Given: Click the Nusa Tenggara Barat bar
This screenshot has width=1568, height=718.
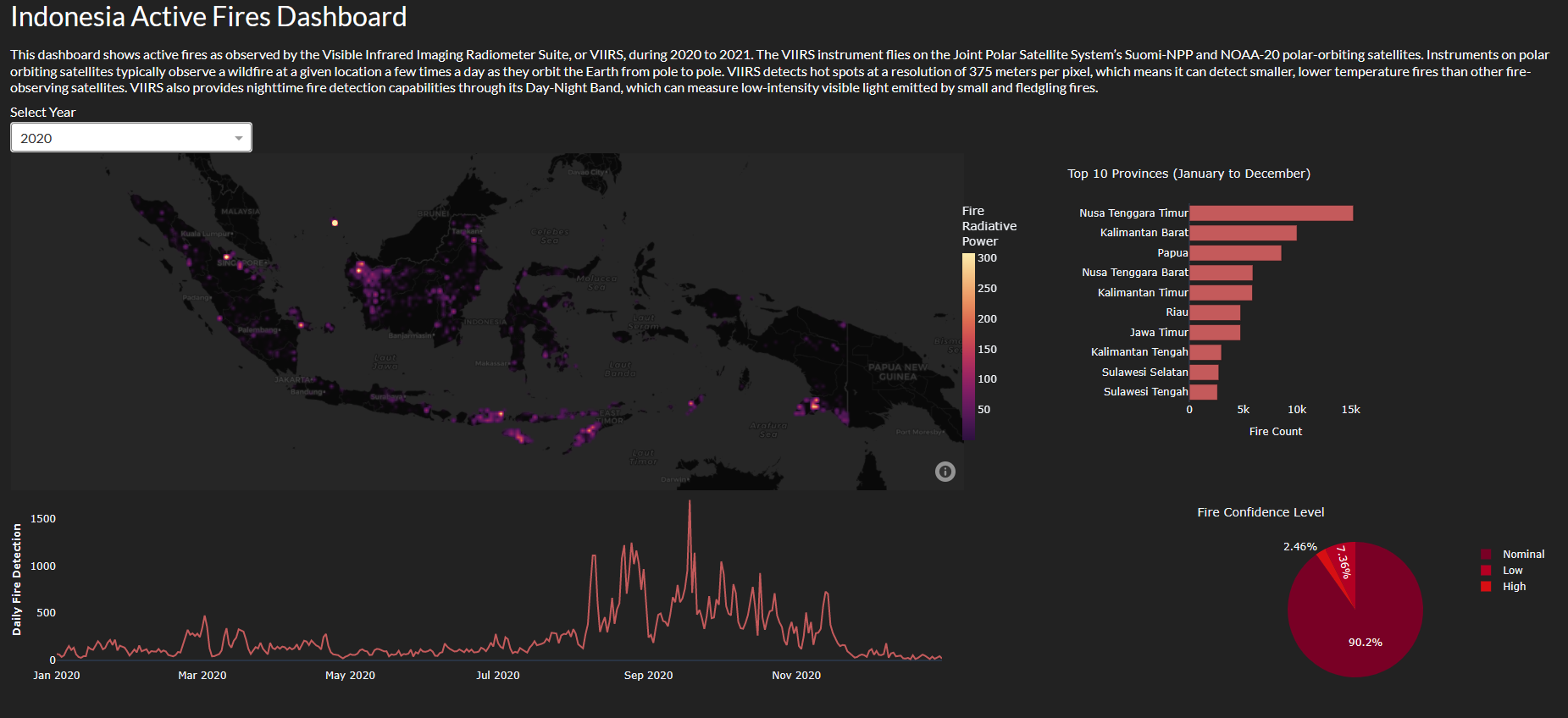Looking at the screenshot, I should [1221, 273].
